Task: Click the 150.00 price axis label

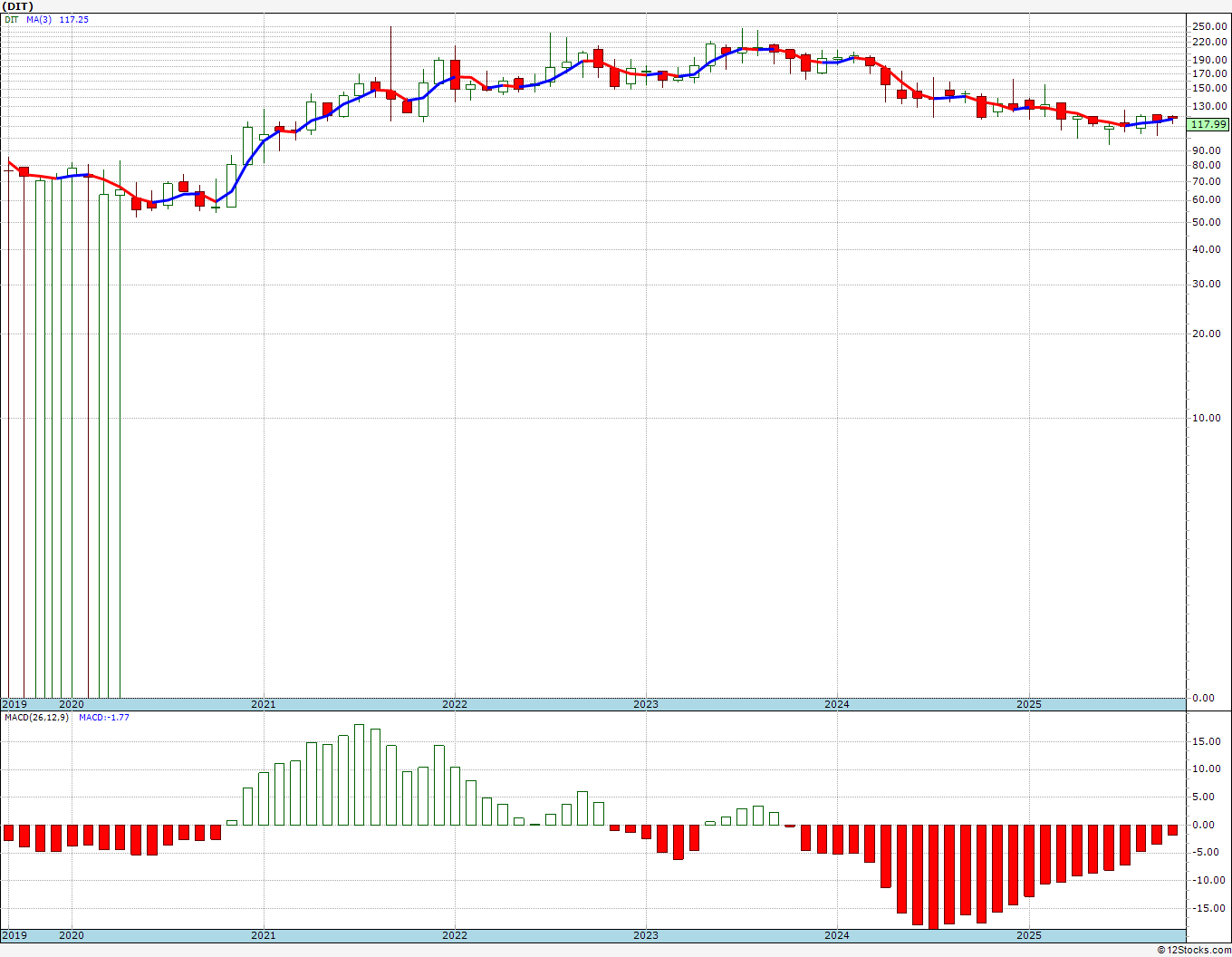Action: [1209, 89]
